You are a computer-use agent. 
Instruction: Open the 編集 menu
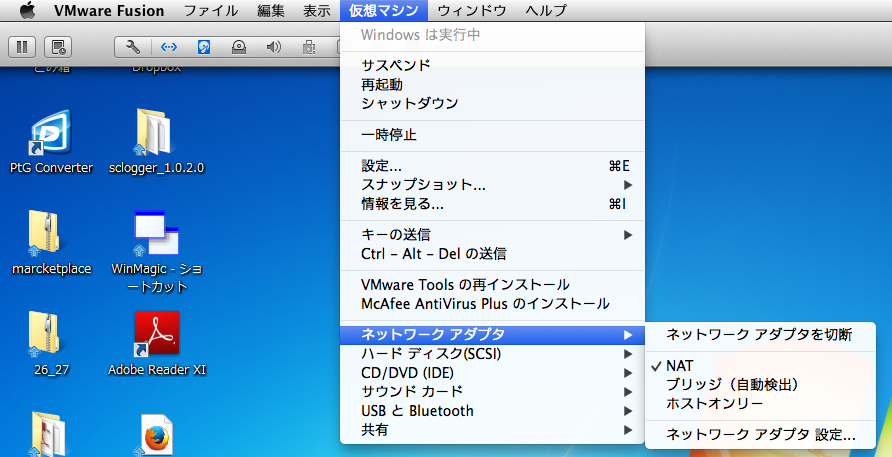point(271,10)
